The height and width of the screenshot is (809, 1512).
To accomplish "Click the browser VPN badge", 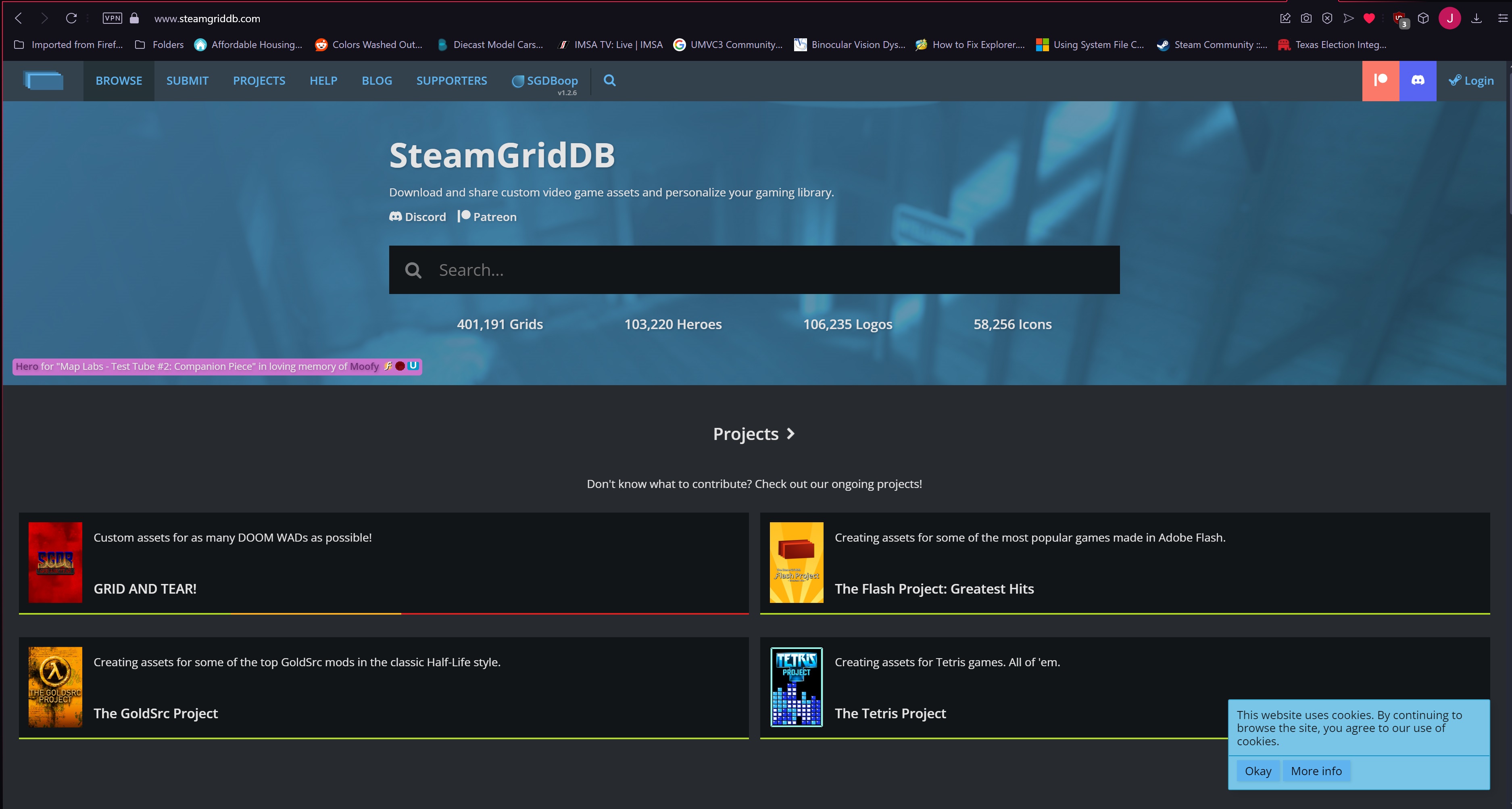I will click(x=112, y=18).
